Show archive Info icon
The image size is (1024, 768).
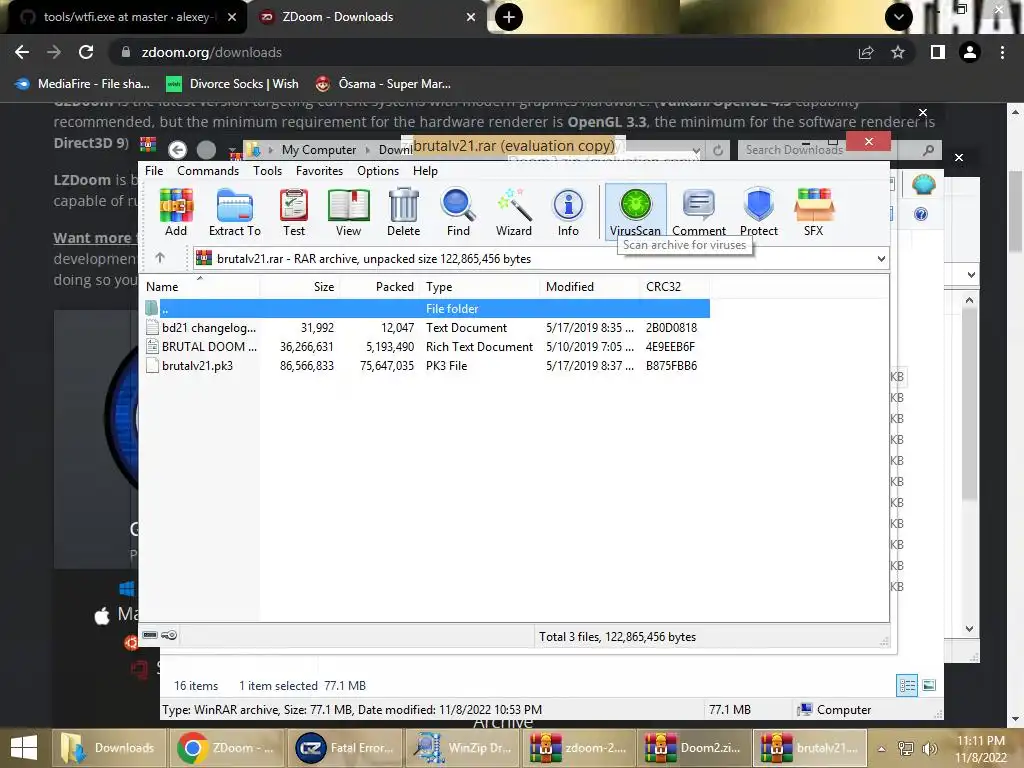click(568, 212)
